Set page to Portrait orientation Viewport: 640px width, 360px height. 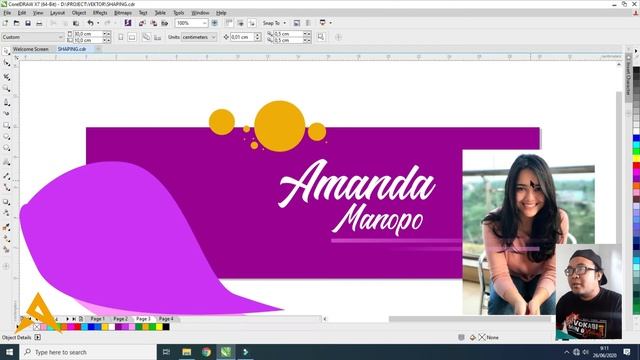pos(121,37)
